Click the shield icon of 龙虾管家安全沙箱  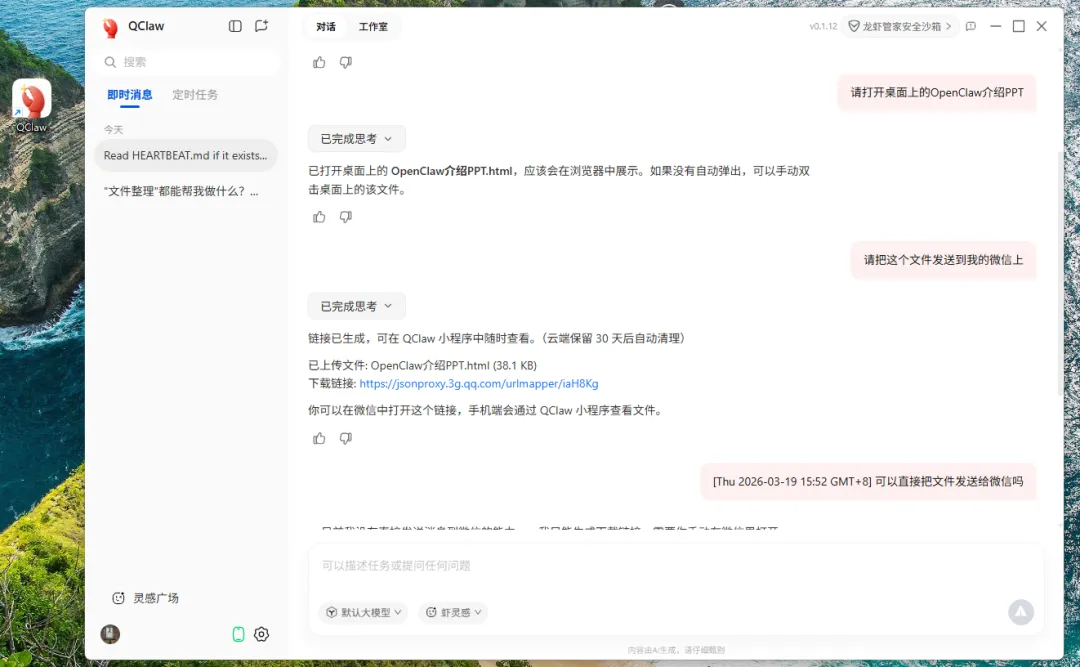pos(853,26)
